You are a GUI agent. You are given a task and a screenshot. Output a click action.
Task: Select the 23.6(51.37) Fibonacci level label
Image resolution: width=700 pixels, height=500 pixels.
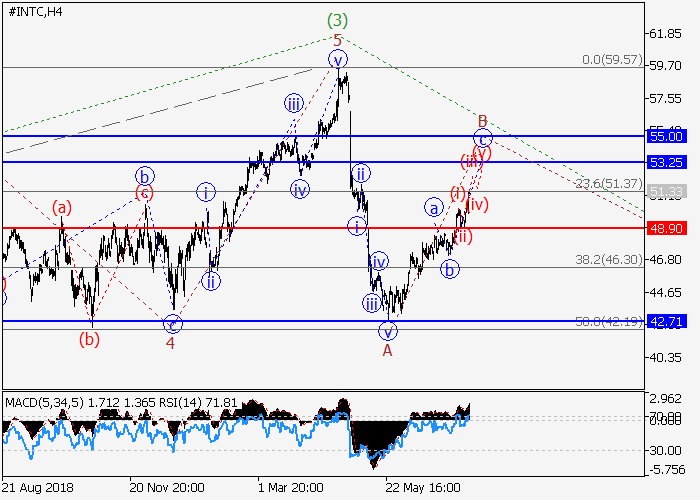[608, 183]
